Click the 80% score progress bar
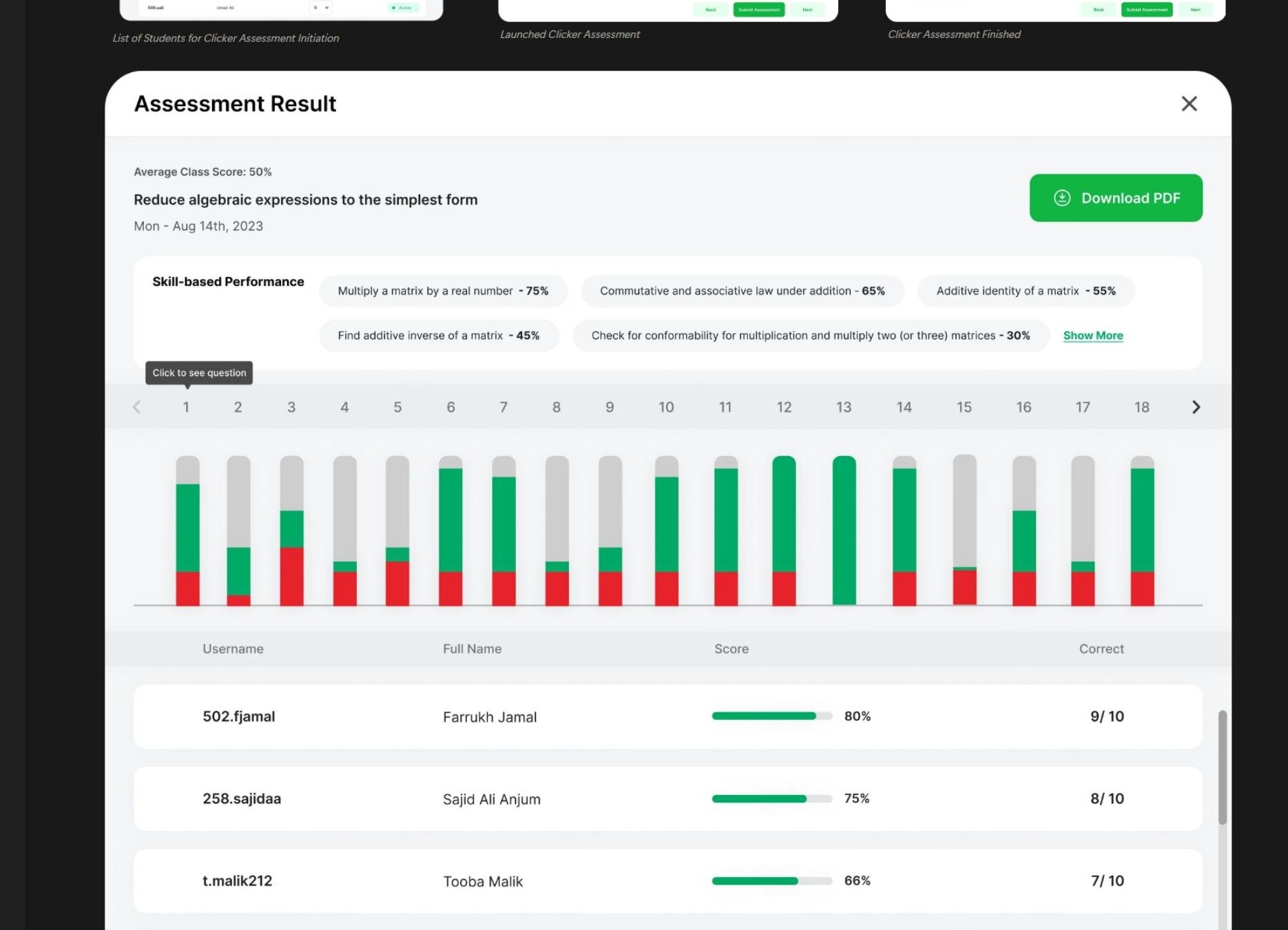This screenshot has width=1288, height=930. 772,716
